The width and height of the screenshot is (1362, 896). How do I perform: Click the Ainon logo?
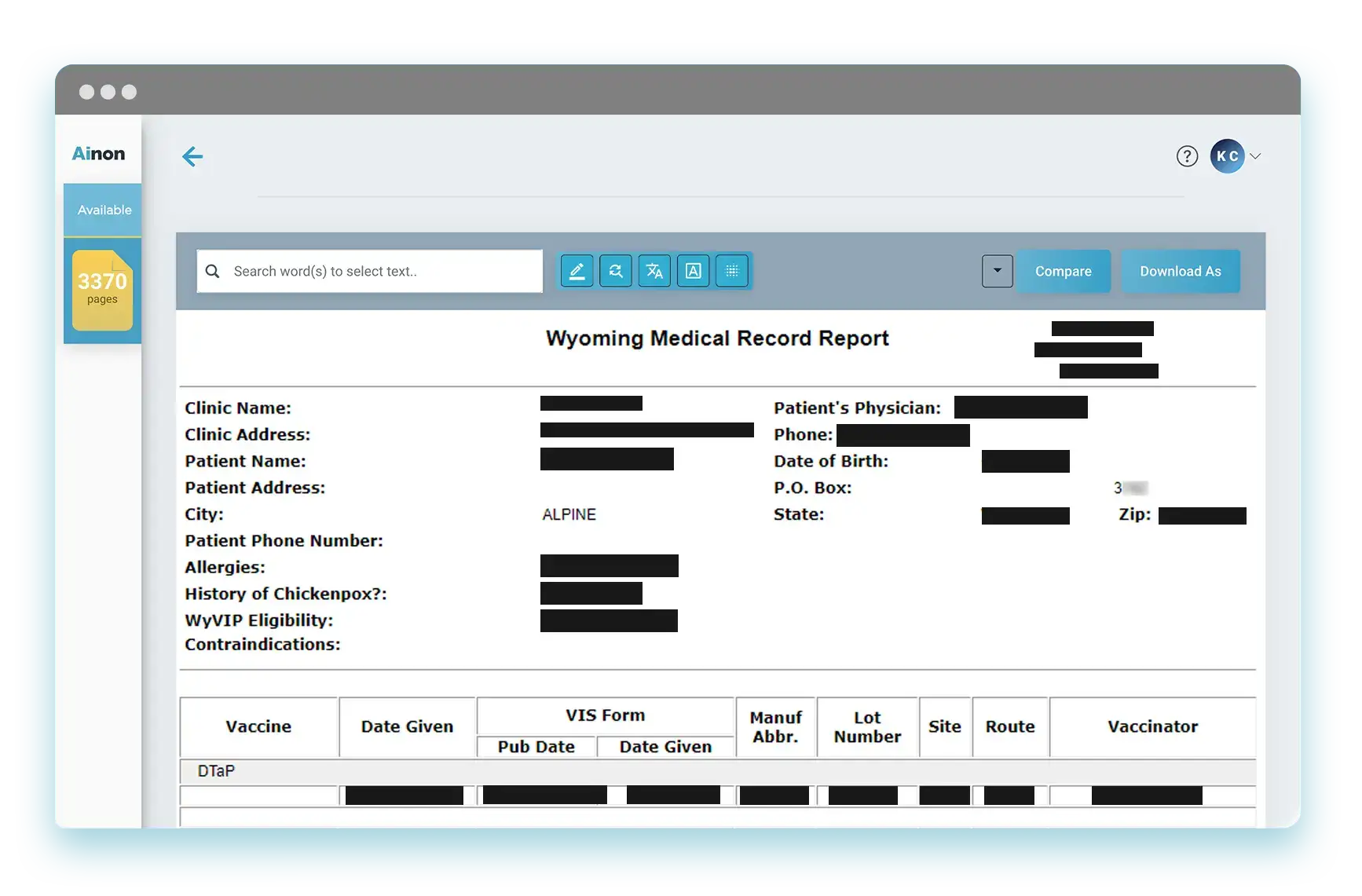99,154
